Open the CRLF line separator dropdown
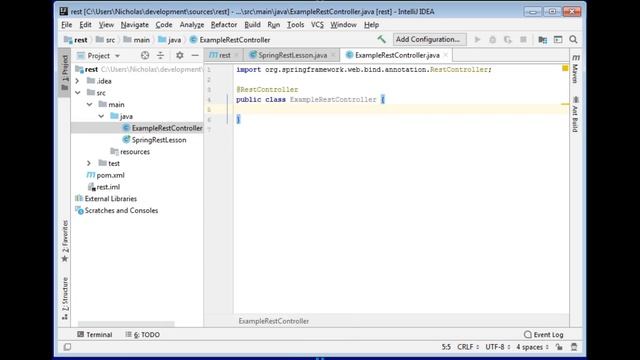The height and width of the screenshot is (360, 640). click(468, 347)
